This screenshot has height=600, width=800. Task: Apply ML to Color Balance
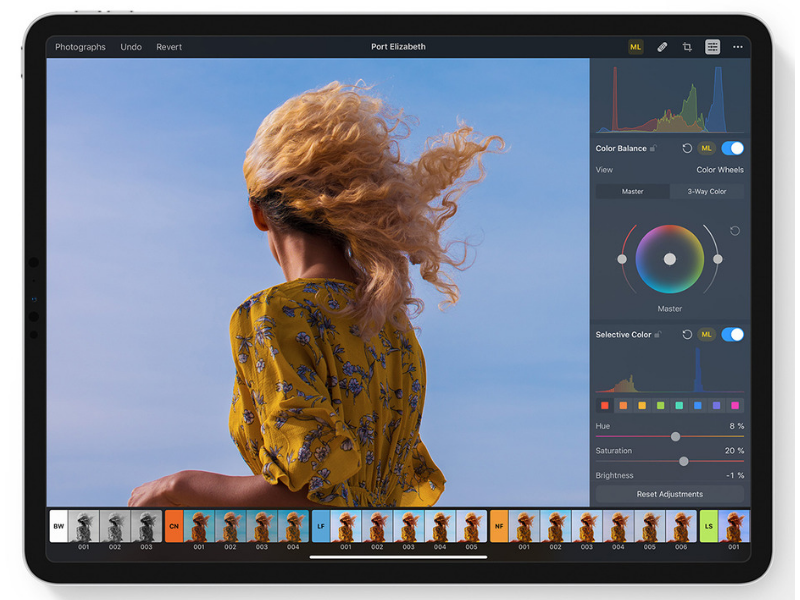click(x=706, y=148)
